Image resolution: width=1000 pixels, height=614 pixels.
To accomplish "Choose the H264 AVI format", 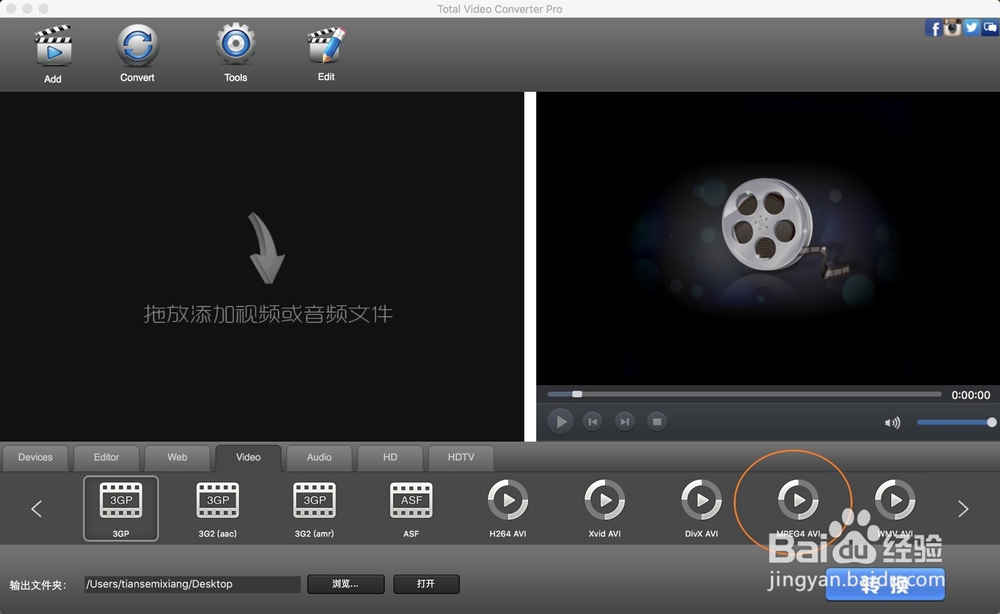I will tap(508, 508).
